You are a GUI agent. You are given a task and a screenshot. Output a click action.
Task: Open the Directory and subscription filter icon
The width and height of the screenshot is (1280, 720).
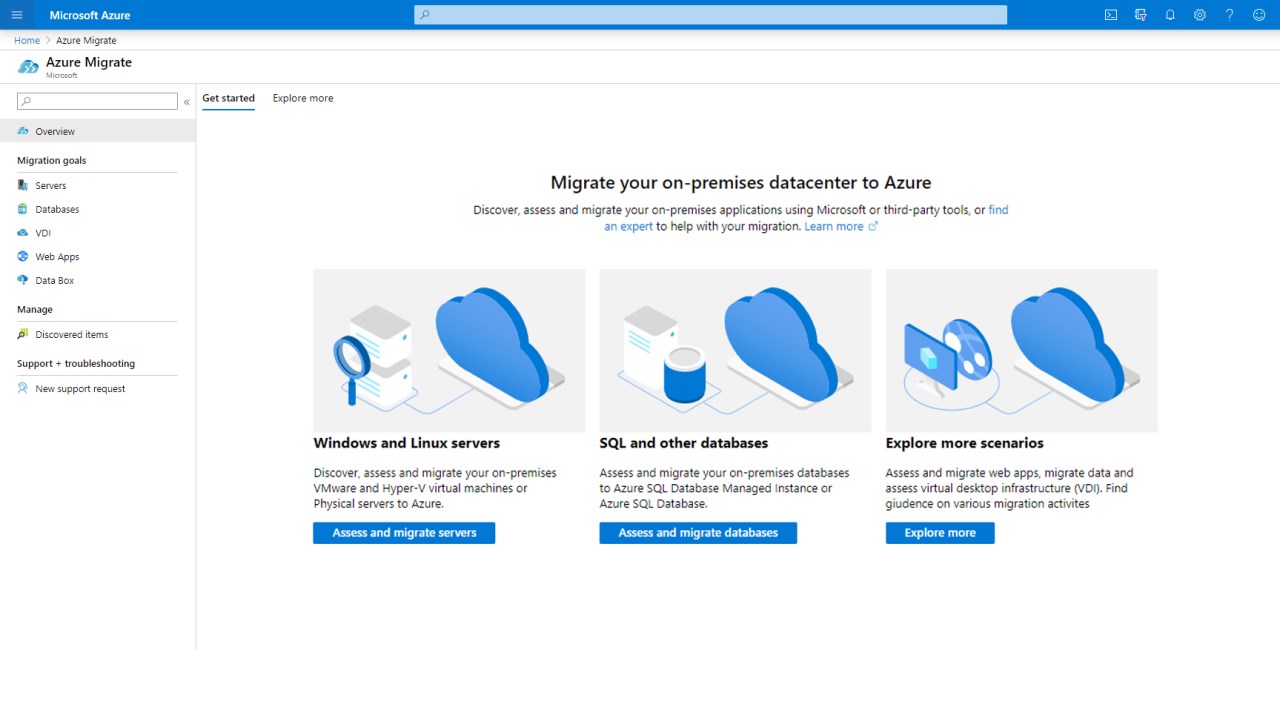click(1141, 15)
